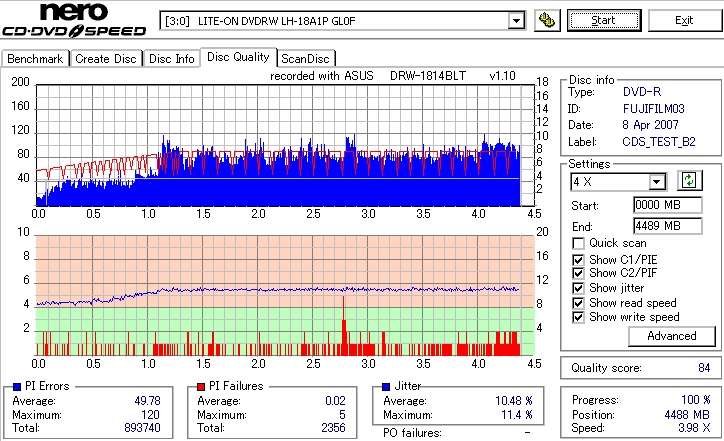Click the red PI Failures legend square
The height and width of the screenshot is (441, 724).
point(201,387)
